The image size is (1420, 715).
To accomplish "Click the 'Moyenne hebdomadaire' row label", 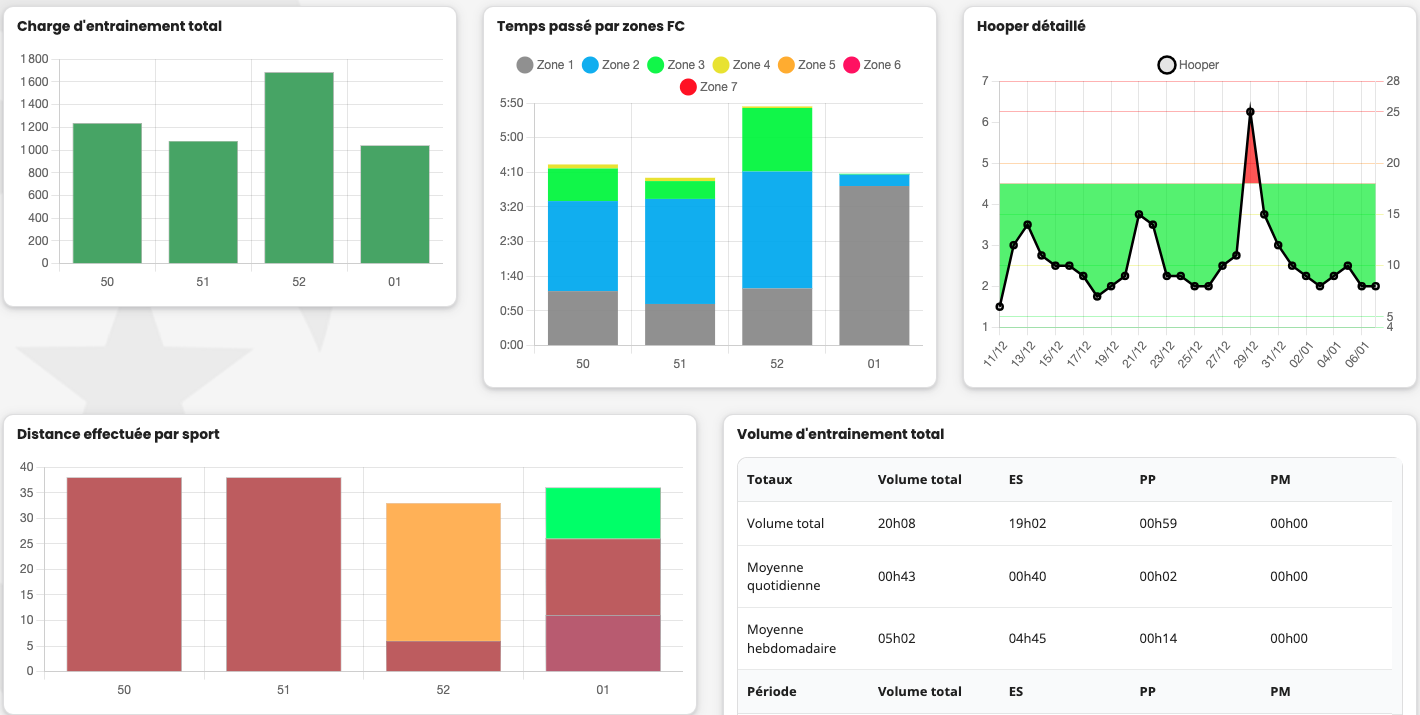I will pyautogui.click(x=791, y=639).
